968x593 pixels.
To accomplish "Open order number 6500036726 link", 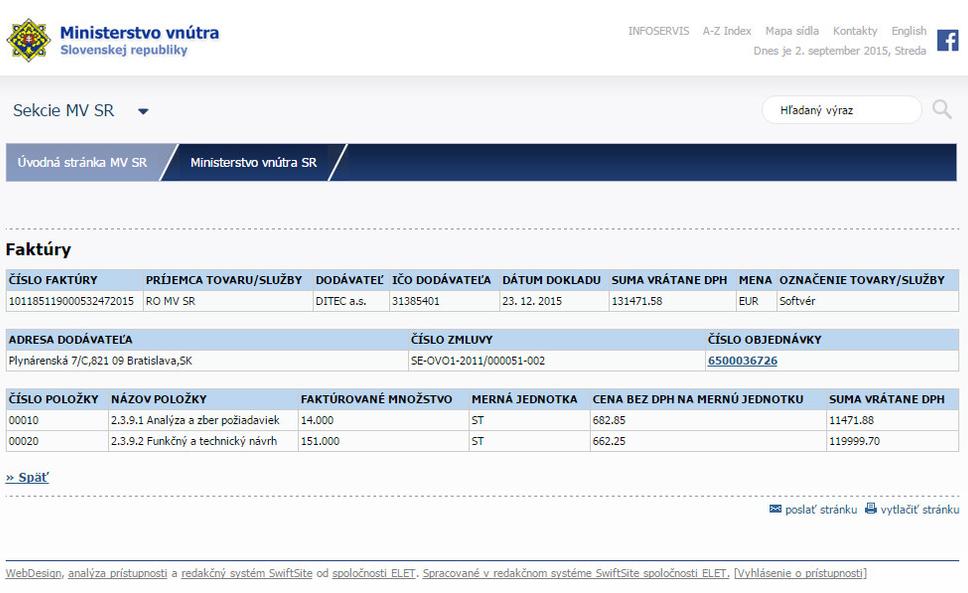I will coord(742,361).
